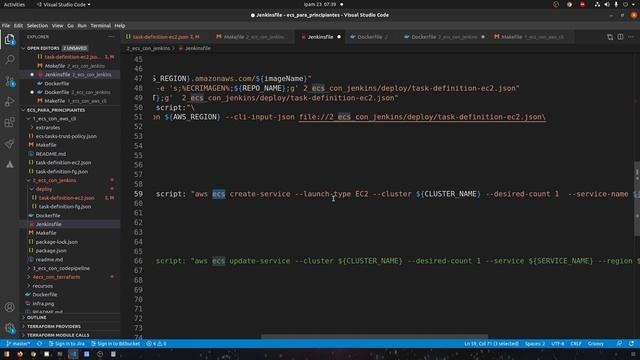Screen dimensions: 640x360
Task: Click the VS Code icon in the taskbar
Action: pyautogui.click(x=73, y=354)
